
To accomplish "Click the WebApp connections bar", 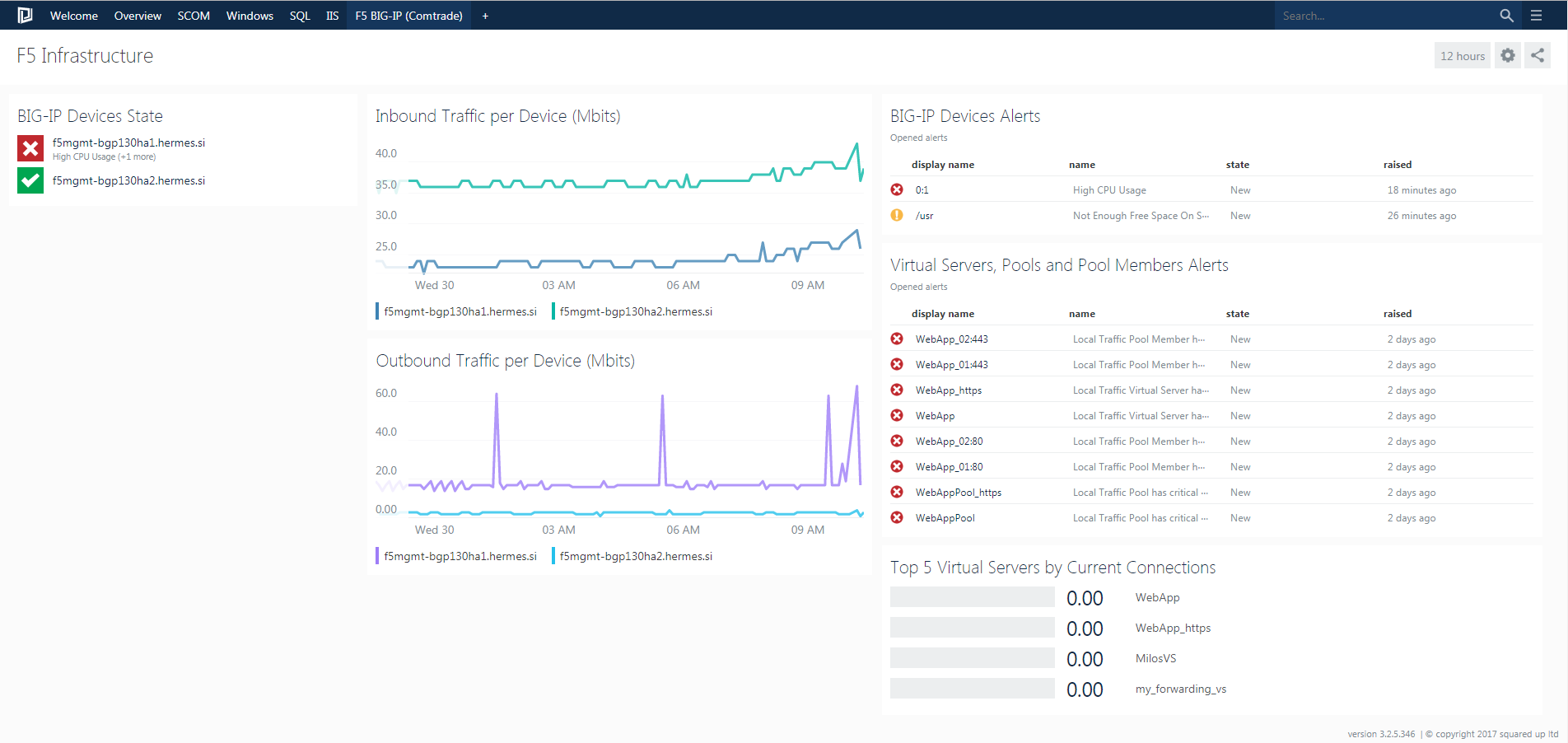I will 972,597.
